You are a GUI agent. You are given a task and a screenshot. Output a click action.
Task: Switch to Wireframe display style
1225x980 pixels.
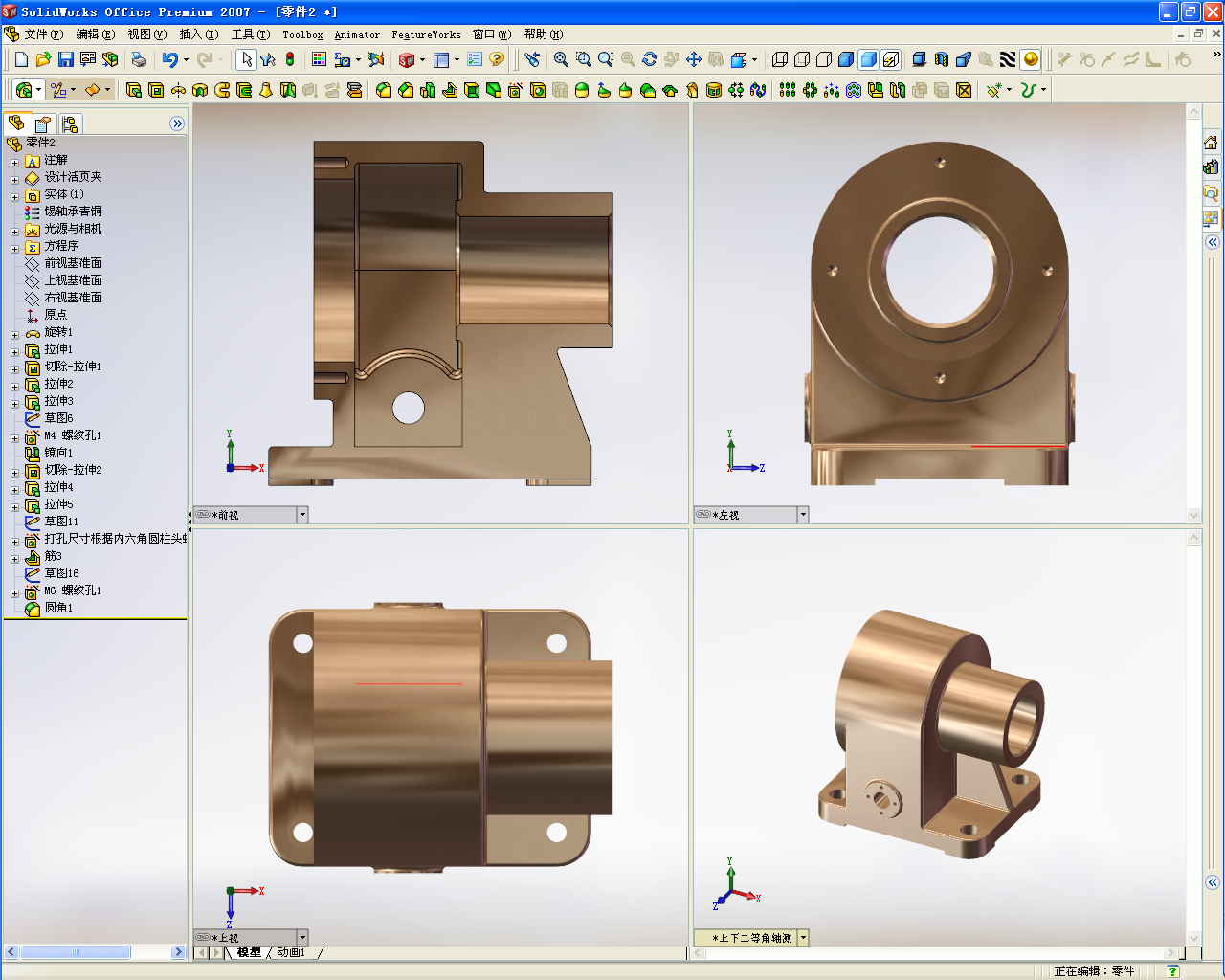(780, 59)
